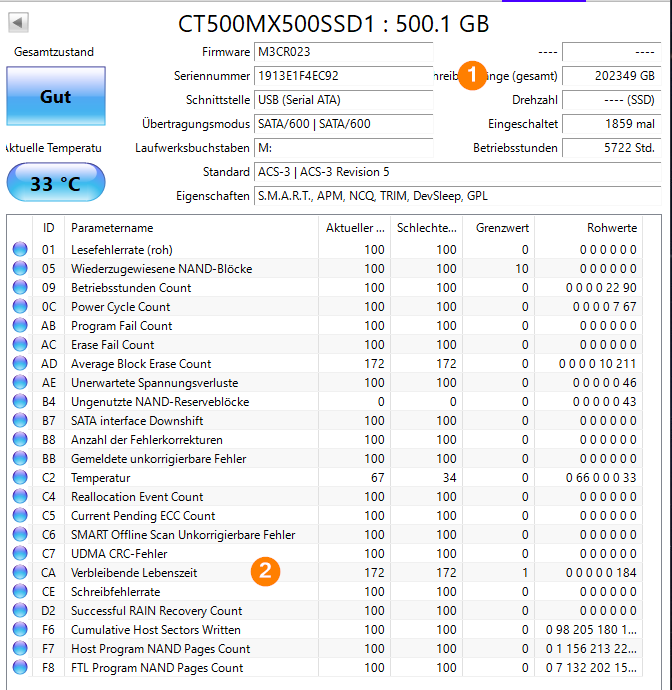Select the status orb for SMART Offline Scan row

(20, 534)
